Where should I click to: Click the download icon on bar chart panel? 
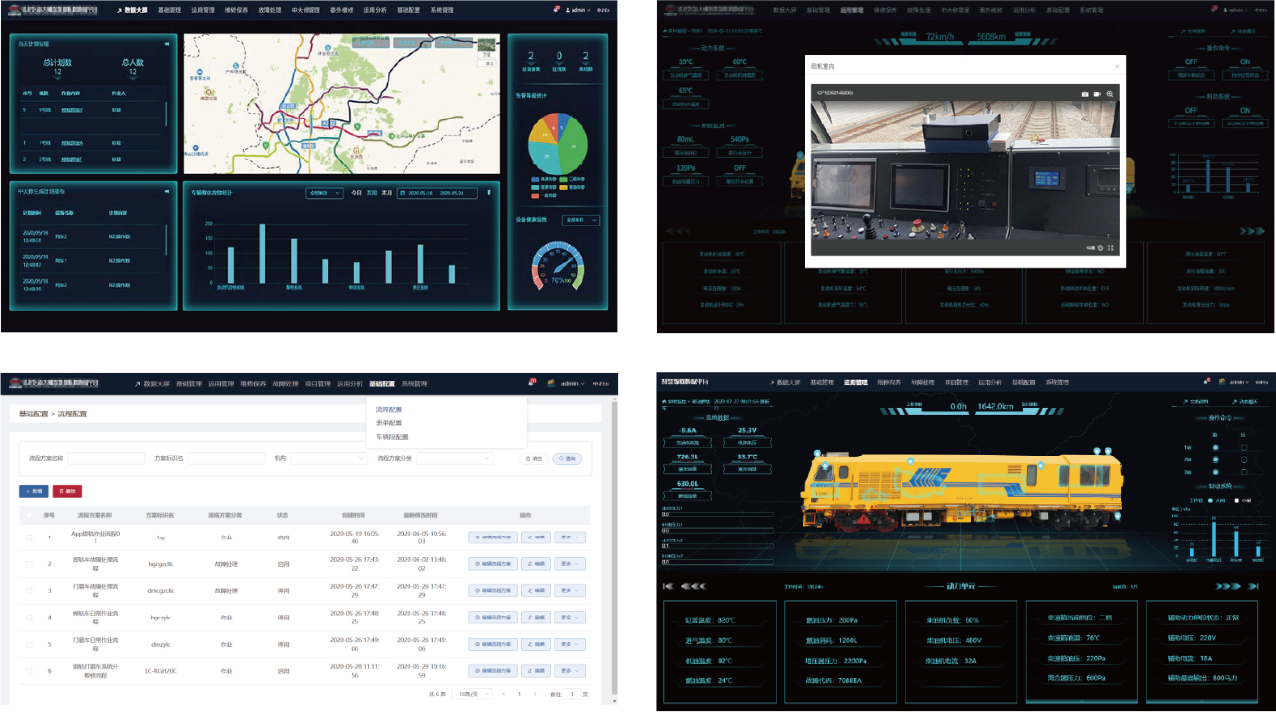[489, 193]
